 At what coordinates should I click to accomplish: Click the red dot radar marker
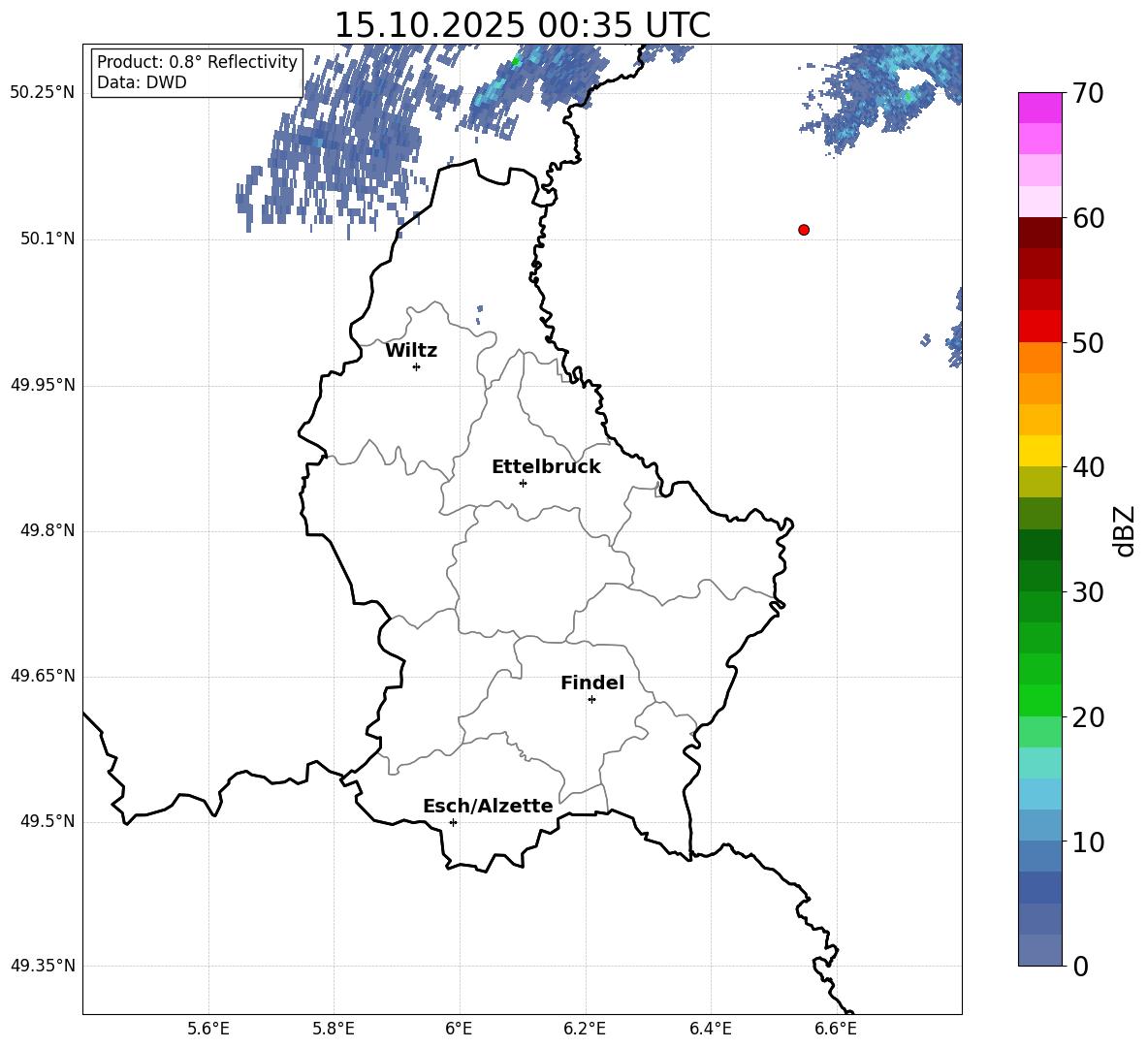click(x=804, y=230)
